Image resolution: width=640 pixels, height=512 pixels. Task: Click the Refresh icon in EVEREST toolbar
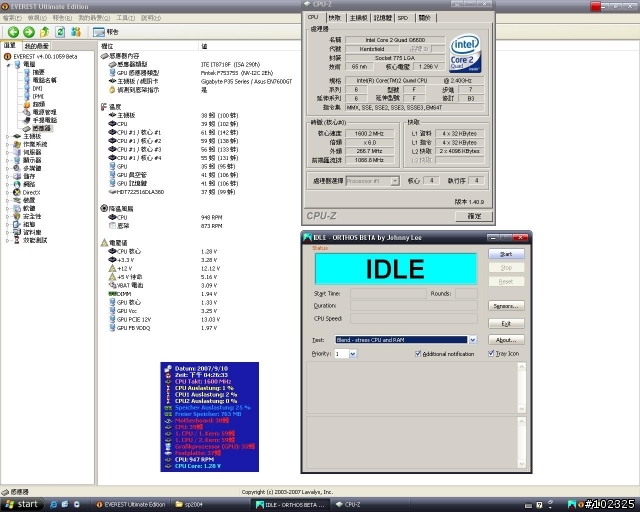click(x=60, y=32)
